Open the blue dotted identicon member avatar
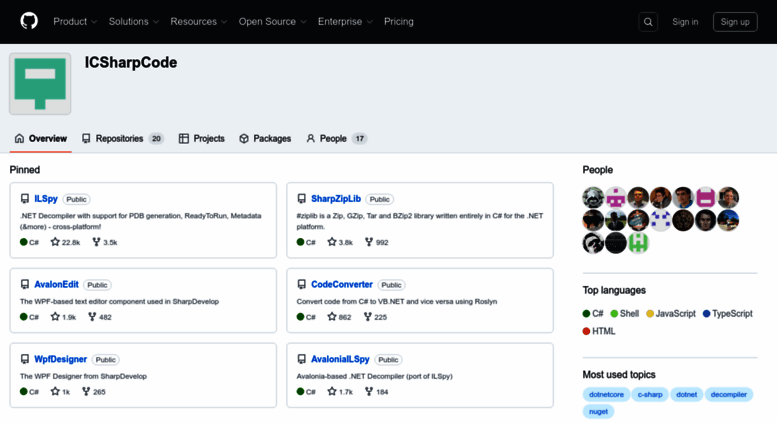 coord(661,220)
